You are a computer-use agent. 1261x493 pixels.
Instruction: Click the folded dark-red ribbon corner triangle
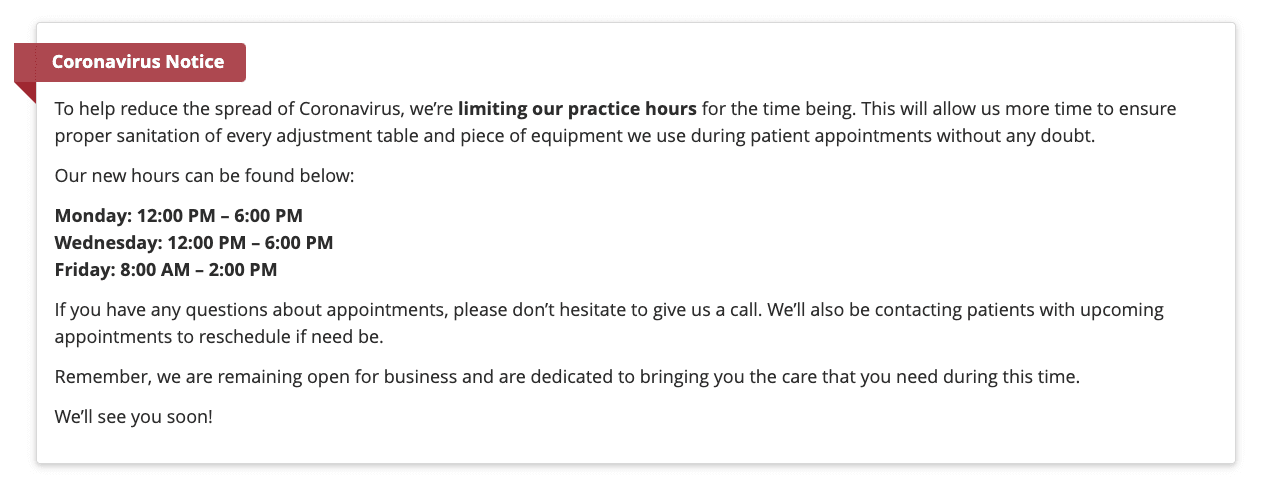pos(25,92)
